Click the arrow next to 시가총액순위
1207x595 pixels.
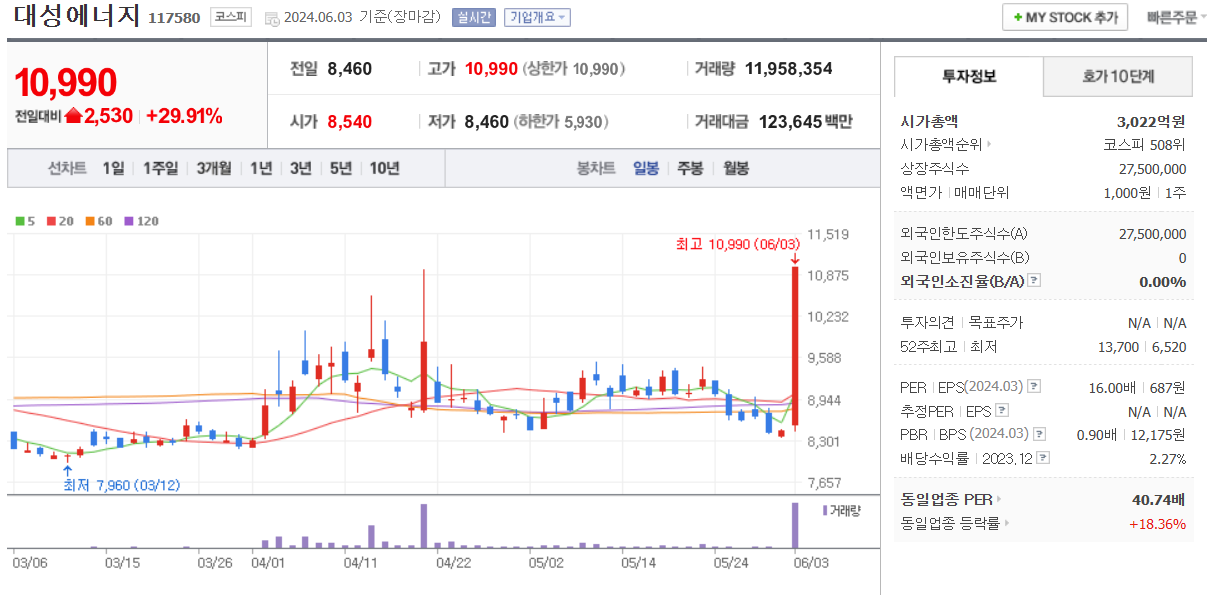click(989, 145)
